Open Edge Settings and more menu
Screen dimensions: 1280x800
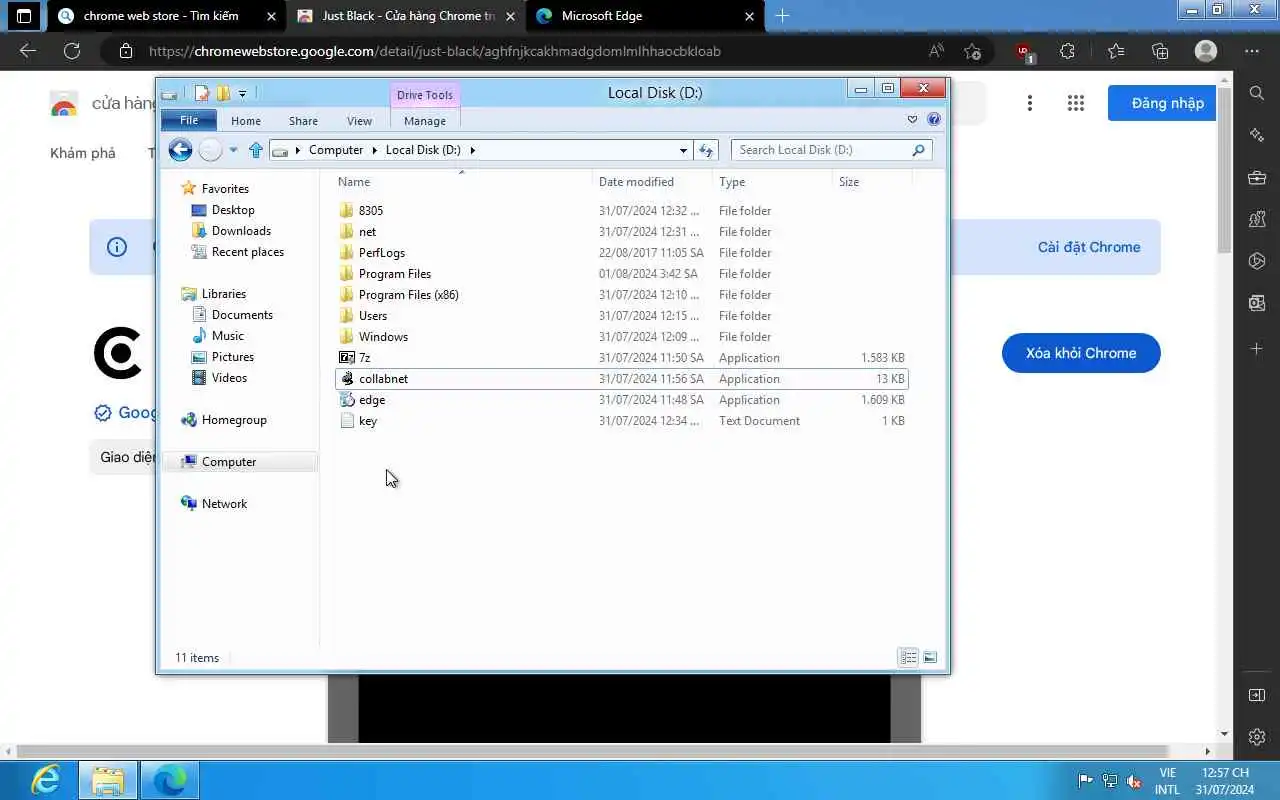(1252, 51)
